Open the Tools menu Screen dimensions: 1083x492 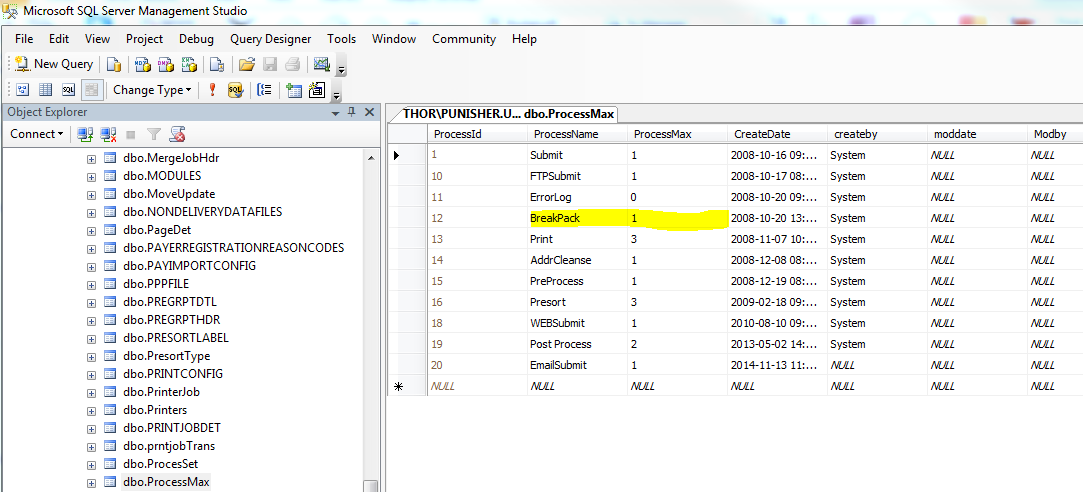click(342, 39)
